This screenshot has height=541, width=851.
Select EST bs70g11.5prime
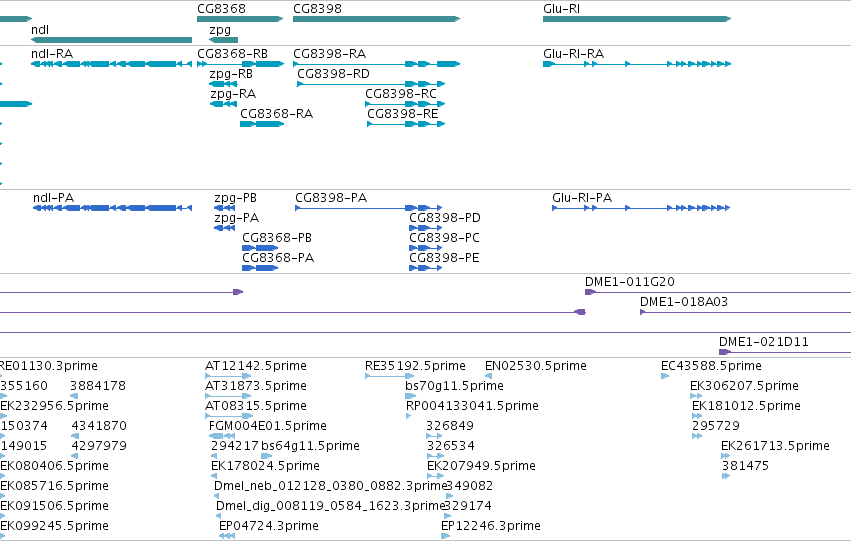point(454,386)
